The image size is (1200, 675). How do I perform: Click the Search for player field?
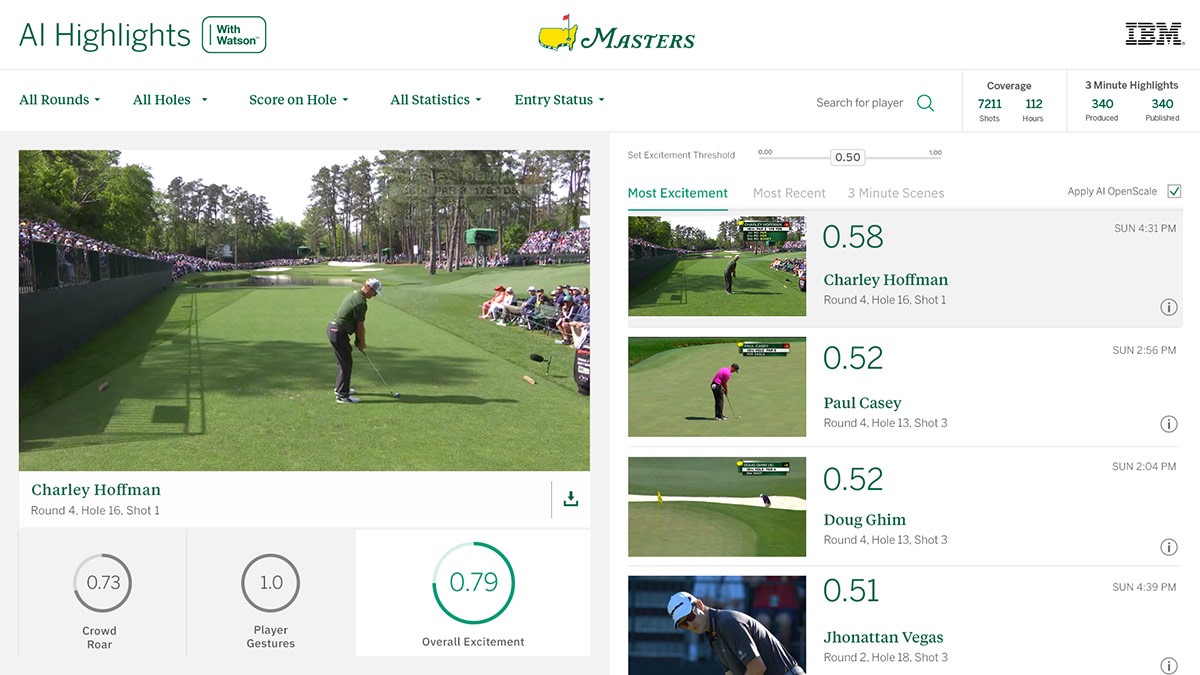[x=859, y=103]
